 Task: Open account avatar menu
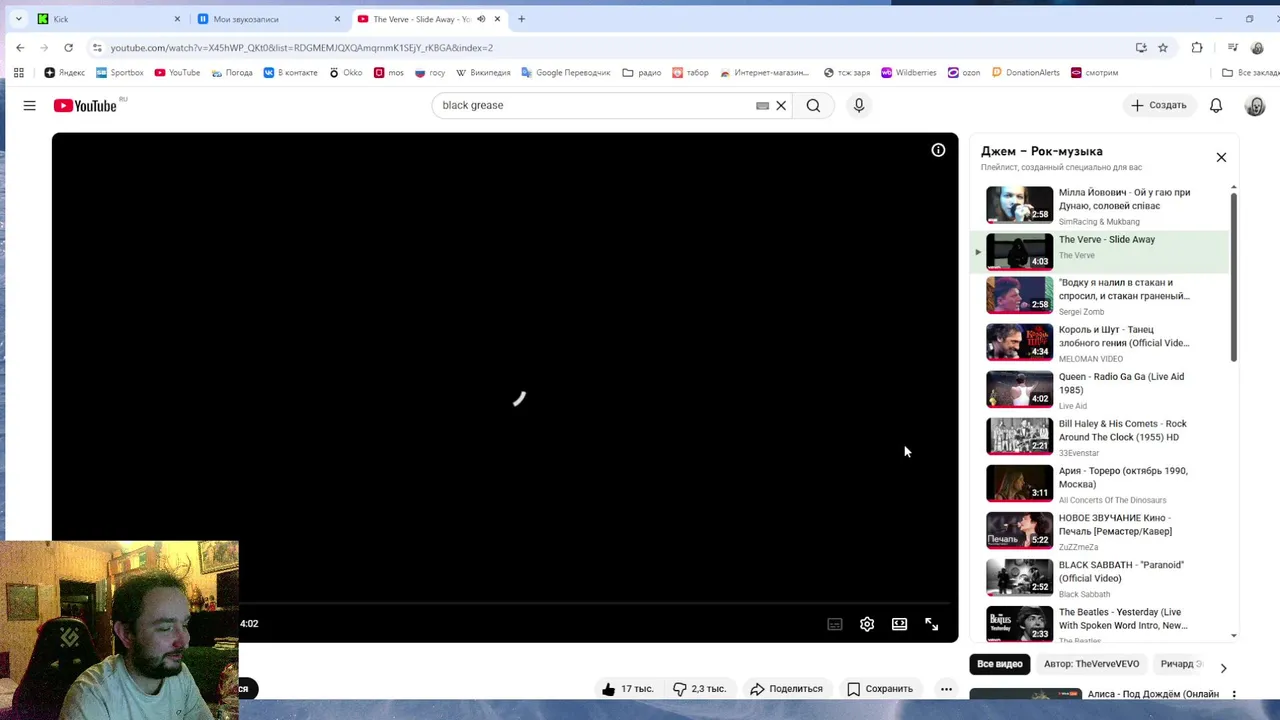click(x=1255, y=105)
